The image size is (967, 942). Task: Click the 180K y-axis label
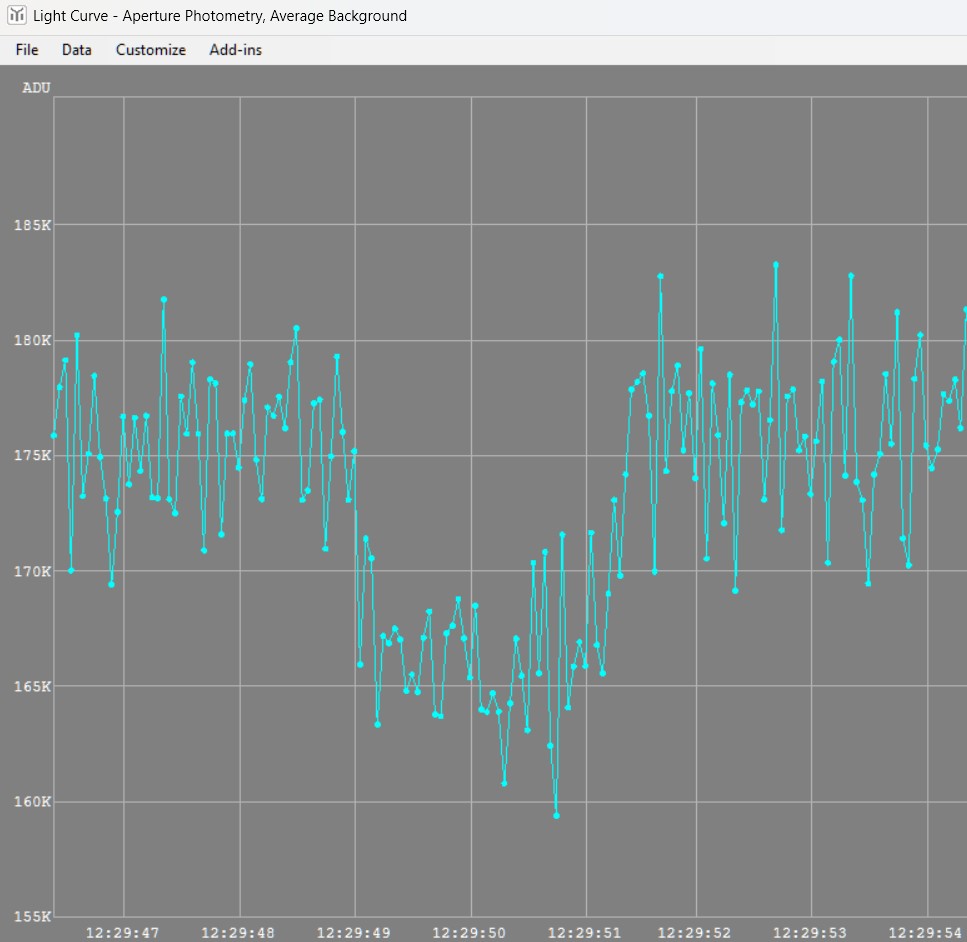click(x=32, y=341)
